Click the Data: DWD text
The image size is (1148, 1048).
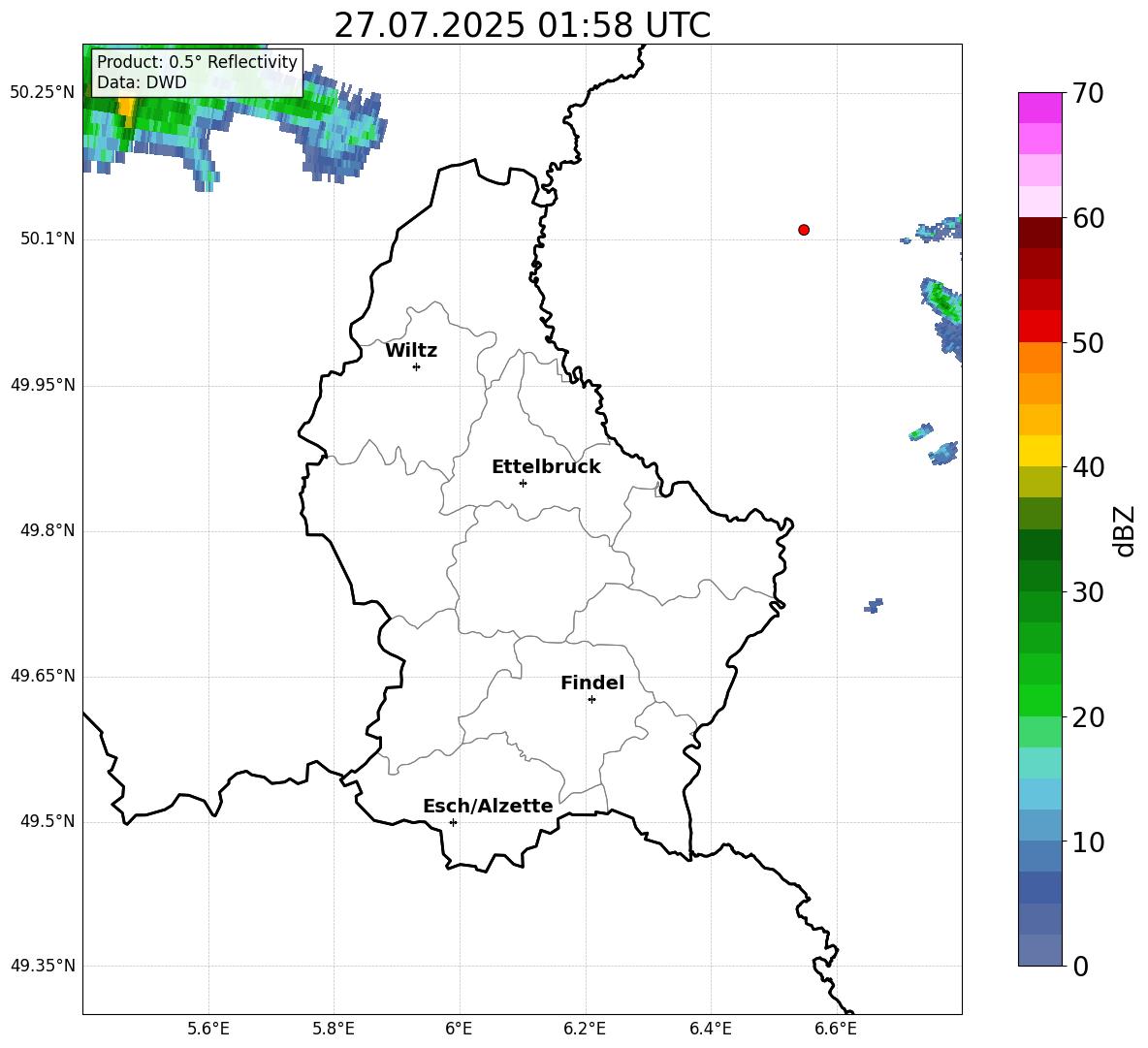pyautogui.click(x=142, y=82)
